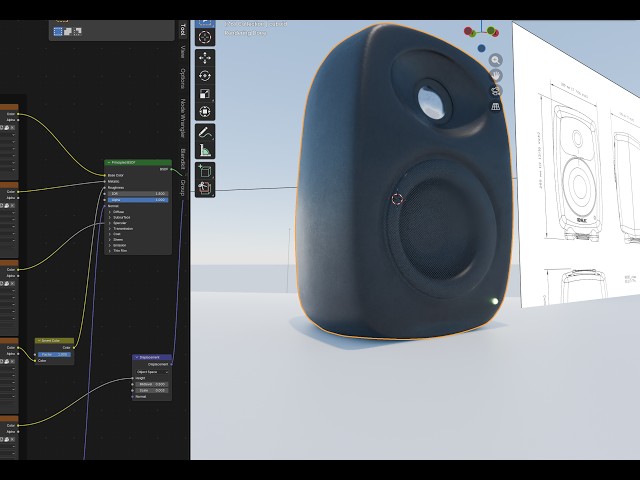Click the BSDF output socket
Image resolution: width=640 pixels, height=480 pixels.
click(x=171, y=169)
